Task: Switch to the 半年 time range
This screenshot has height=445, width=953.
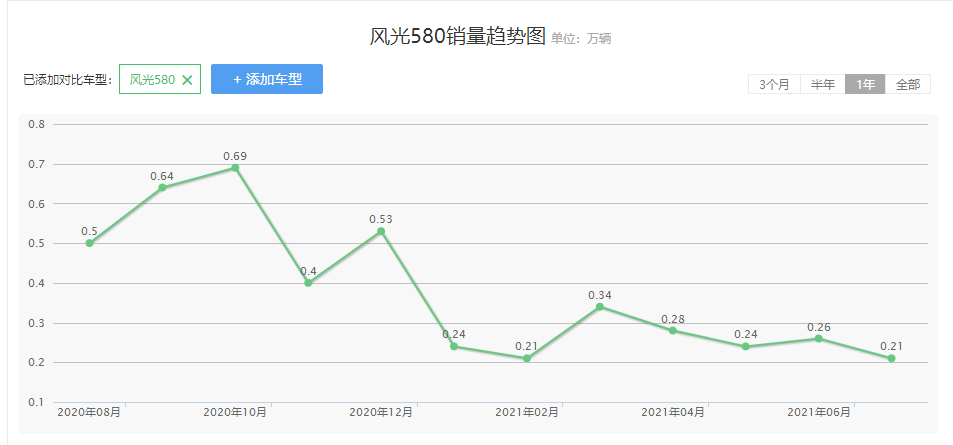Action: (822, 85)
